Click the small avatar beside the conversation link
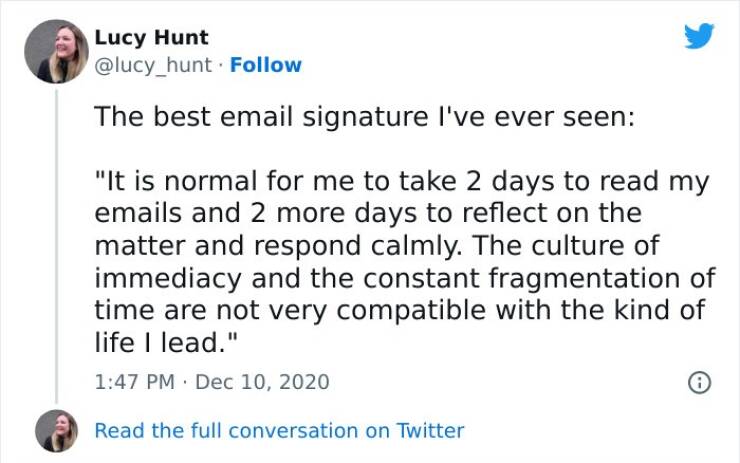Viewport: 740px width, 463px height. point(56,431)
